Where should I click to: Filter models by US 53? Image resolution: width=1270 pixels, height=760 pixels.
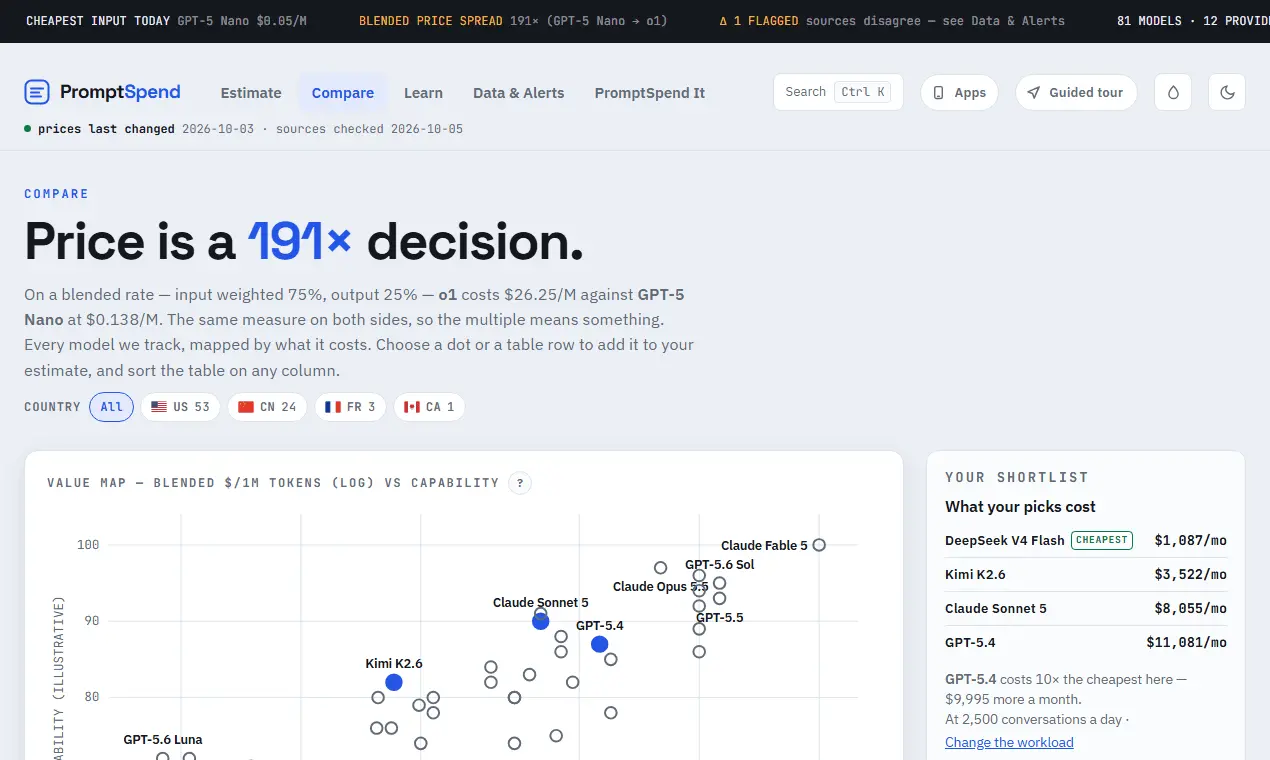(180, 407)
